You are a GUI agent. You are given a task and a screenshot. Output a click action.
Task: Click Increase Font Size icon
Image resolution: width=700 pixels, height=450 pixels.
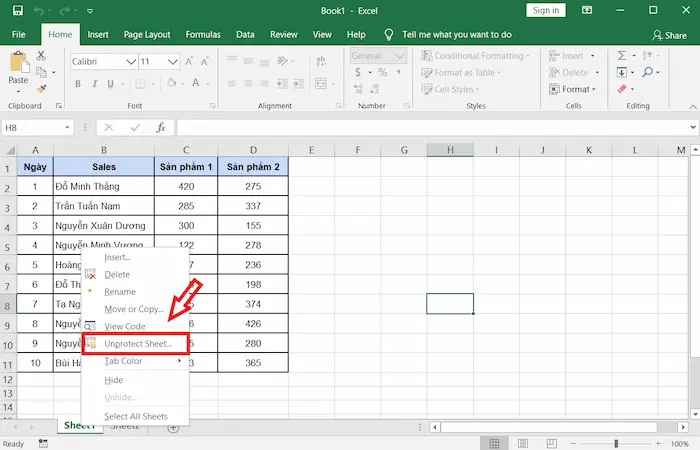click(x=189, y=62)
